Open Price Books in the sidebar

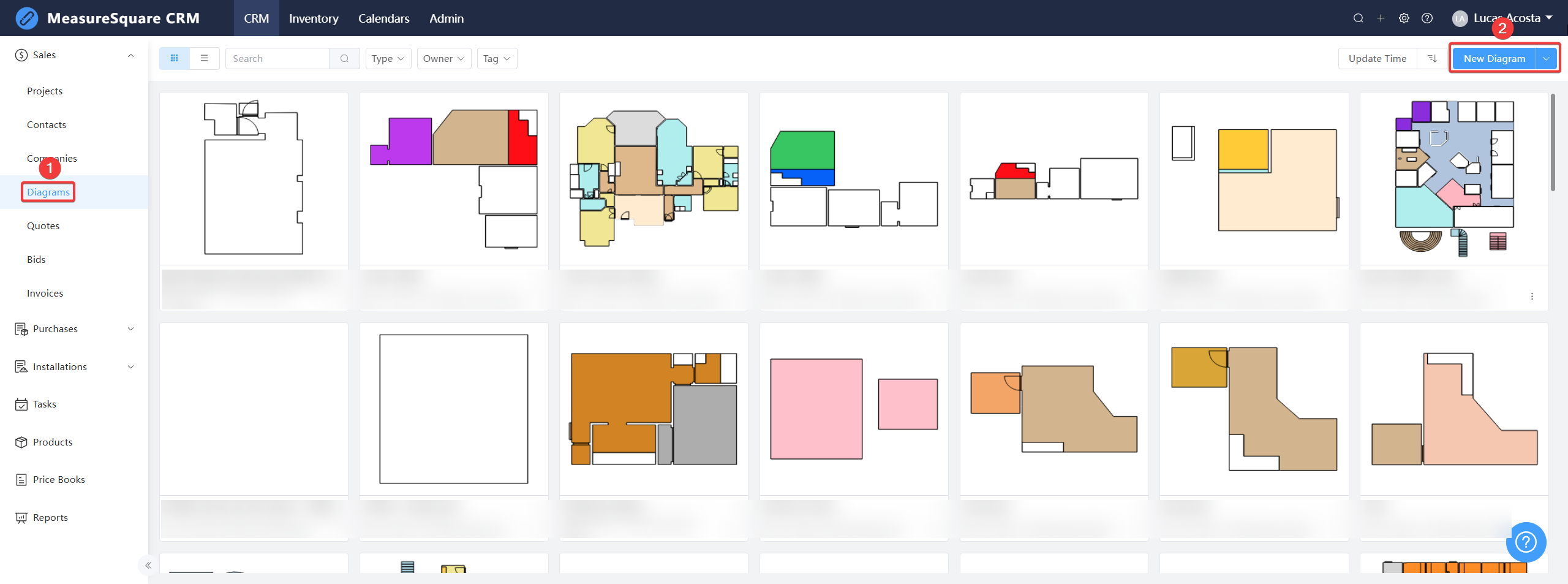coord(59,480)
